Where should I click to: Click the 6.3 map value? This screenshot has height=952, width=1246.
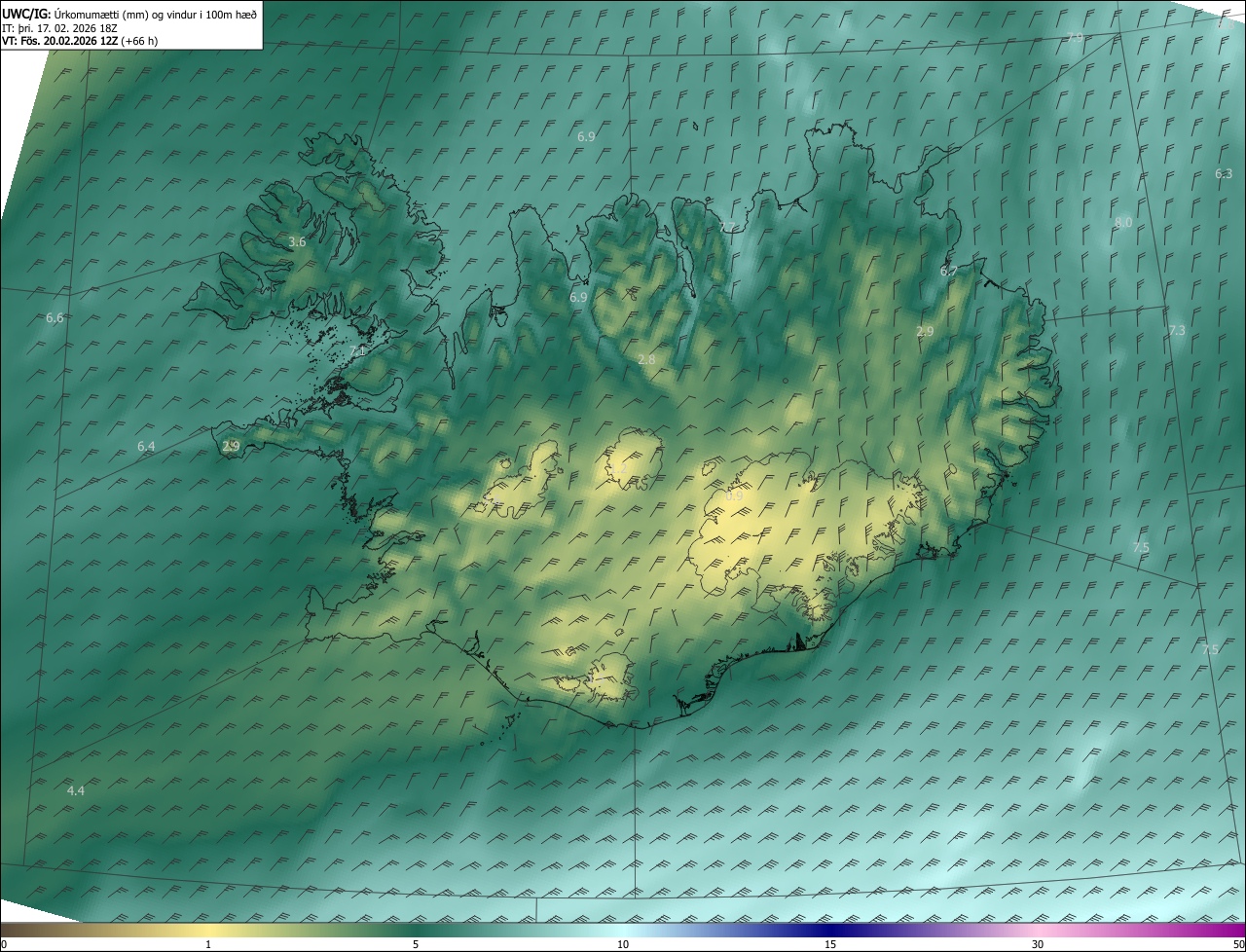(x=1224, y=173)
